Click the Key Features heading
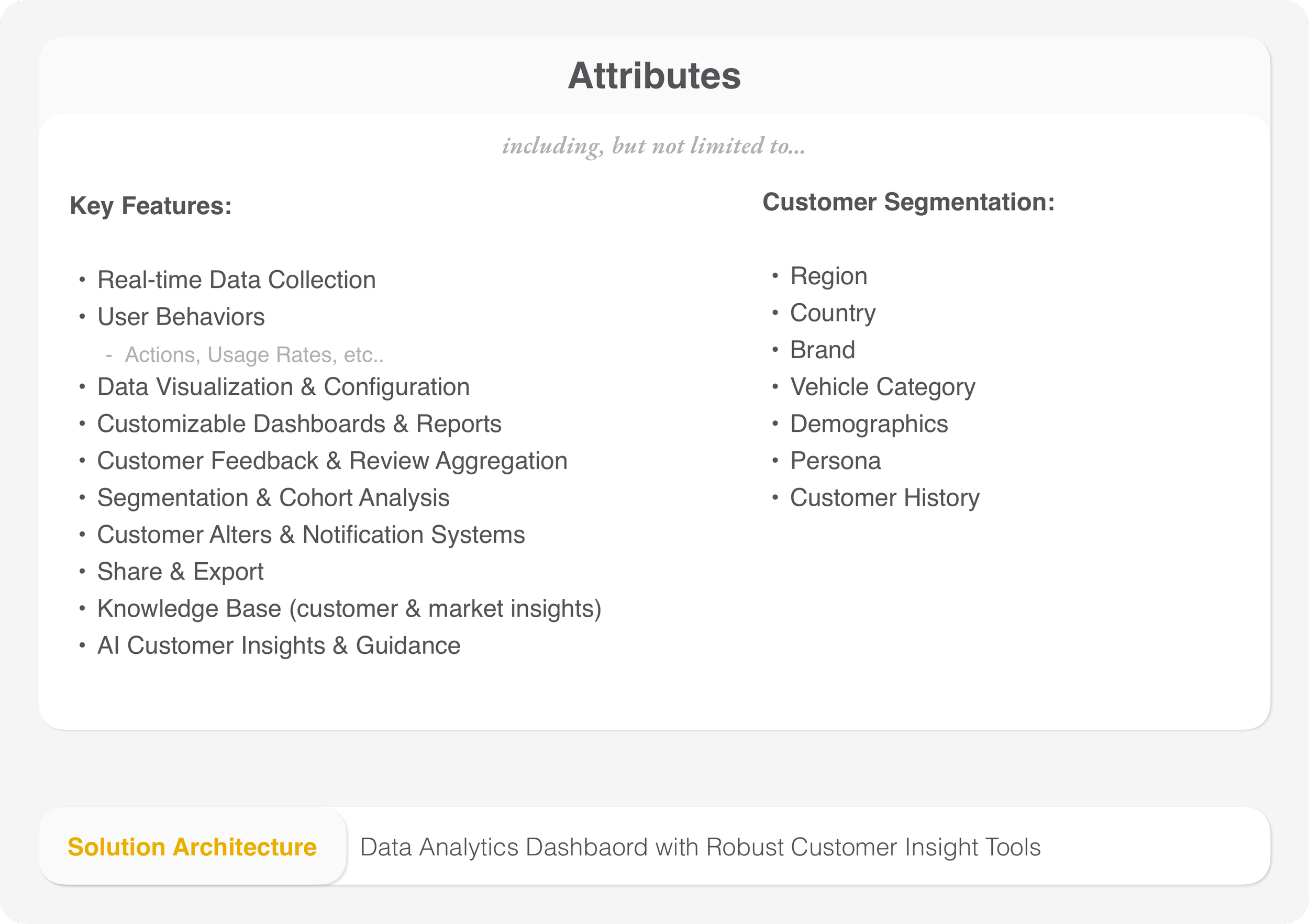 click(150, 206)
